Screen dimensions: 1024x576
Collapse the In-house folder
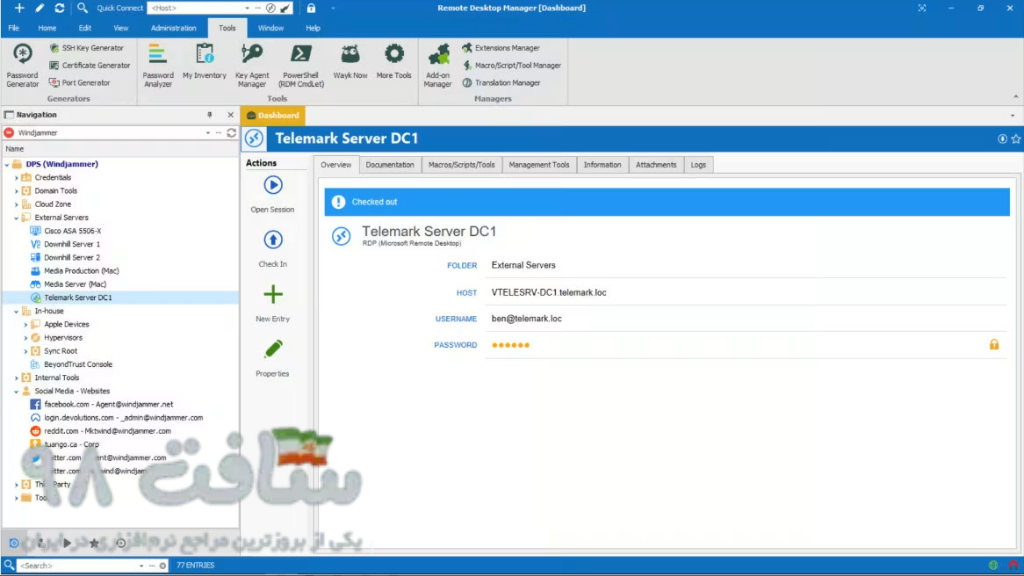16,312
